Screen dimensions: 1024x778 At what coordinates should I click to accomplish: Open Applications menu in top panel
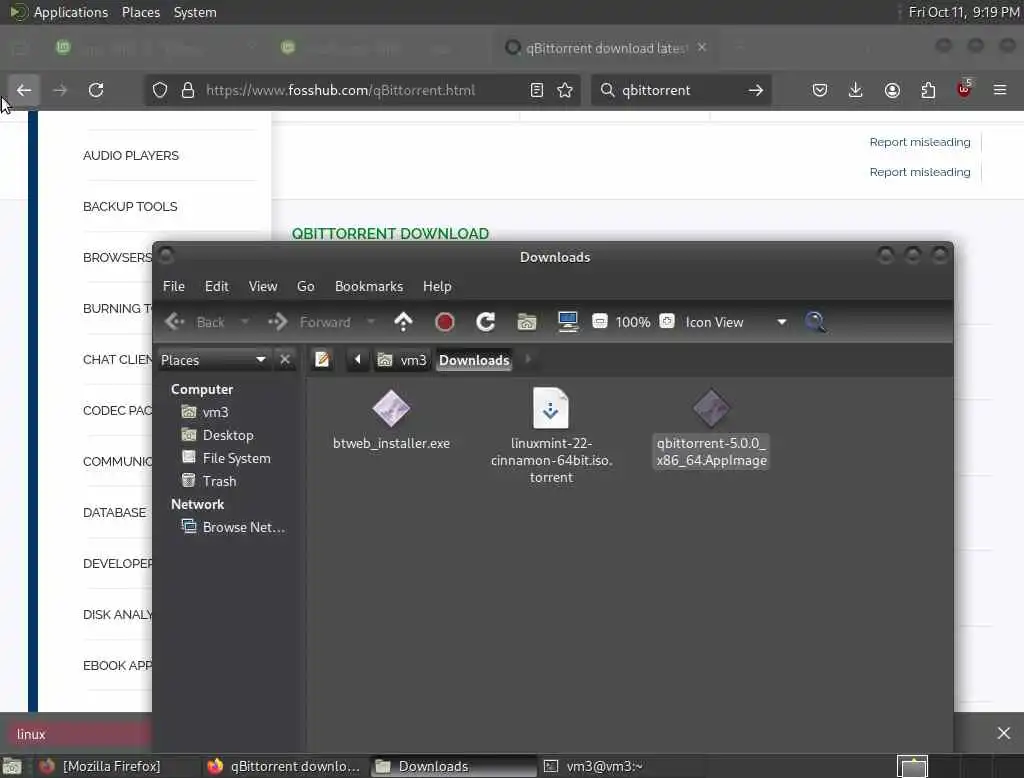tap(59, 12)
